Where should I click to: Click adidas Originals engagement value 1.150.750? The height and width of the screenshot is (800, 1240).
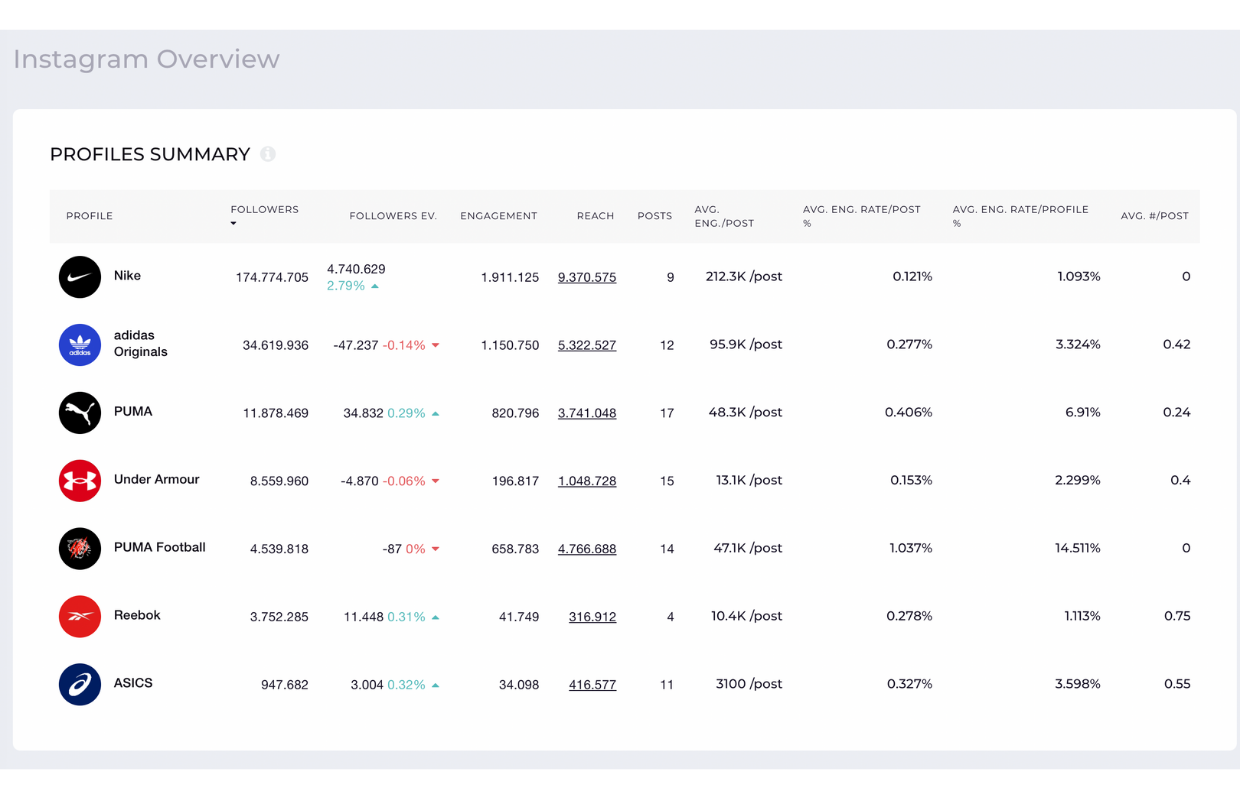[x=510, y=345]
